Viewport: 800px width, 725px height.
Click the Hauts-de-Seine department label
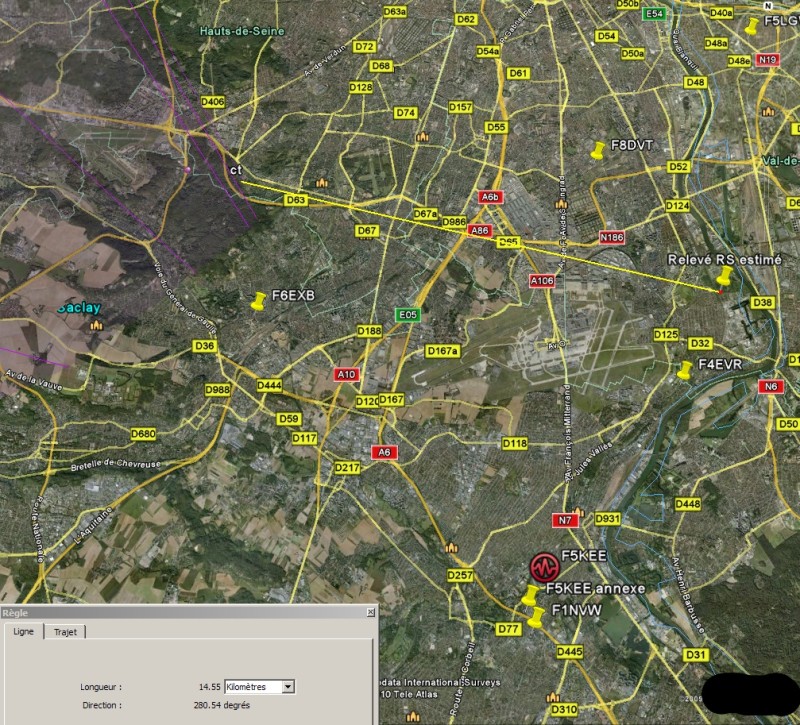click(241, 31)
